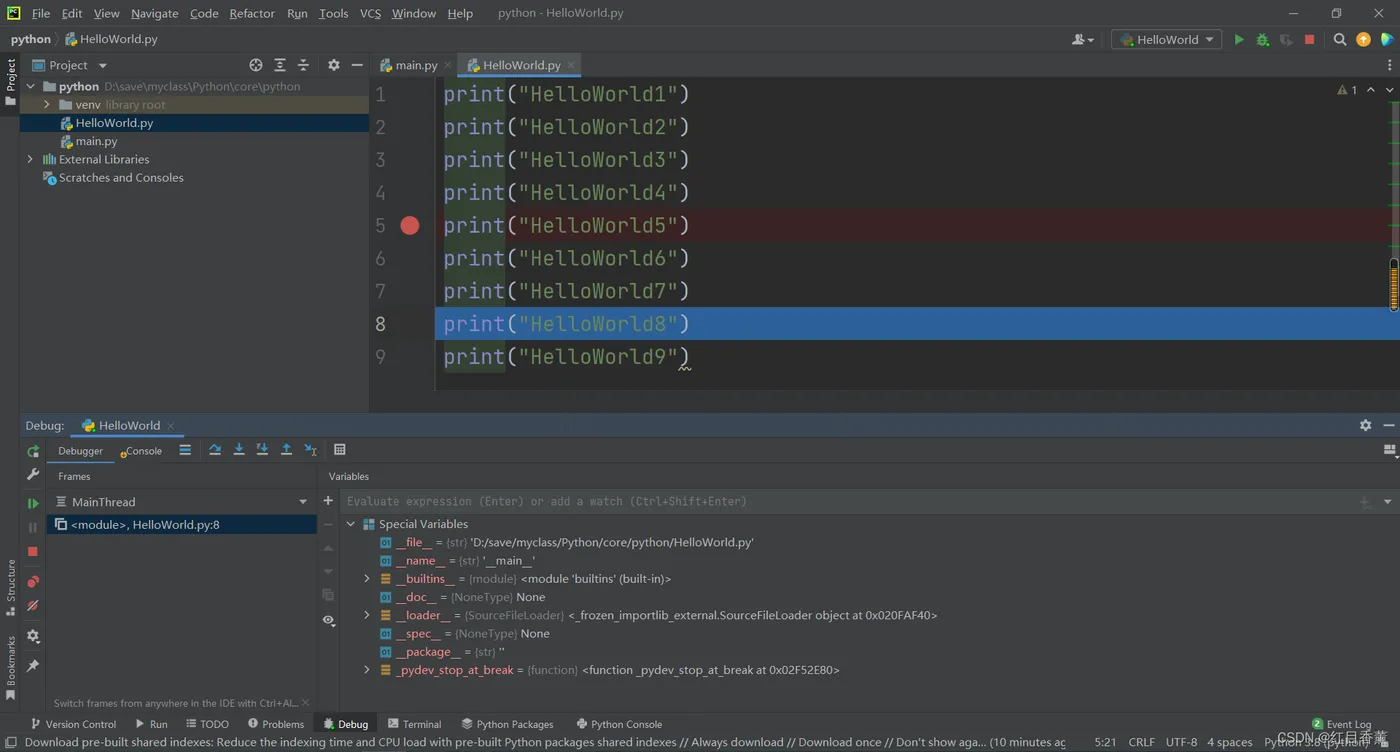Image resolution: width=1400 pixels, height=752 pixels.
Task: Open code-with-me user icon dropdown
Action: pyautogui.click(x=1083, y=39)
